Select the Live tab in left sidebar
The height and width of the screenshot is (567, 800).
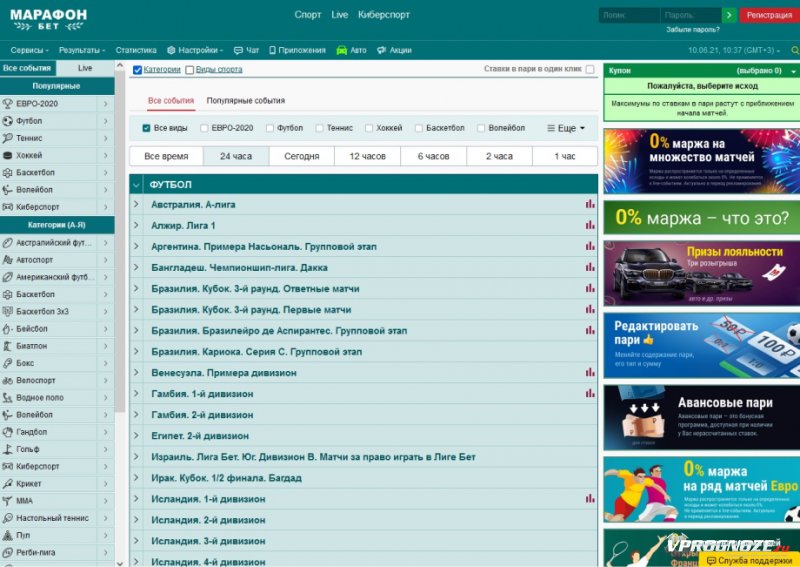(85, 68)
